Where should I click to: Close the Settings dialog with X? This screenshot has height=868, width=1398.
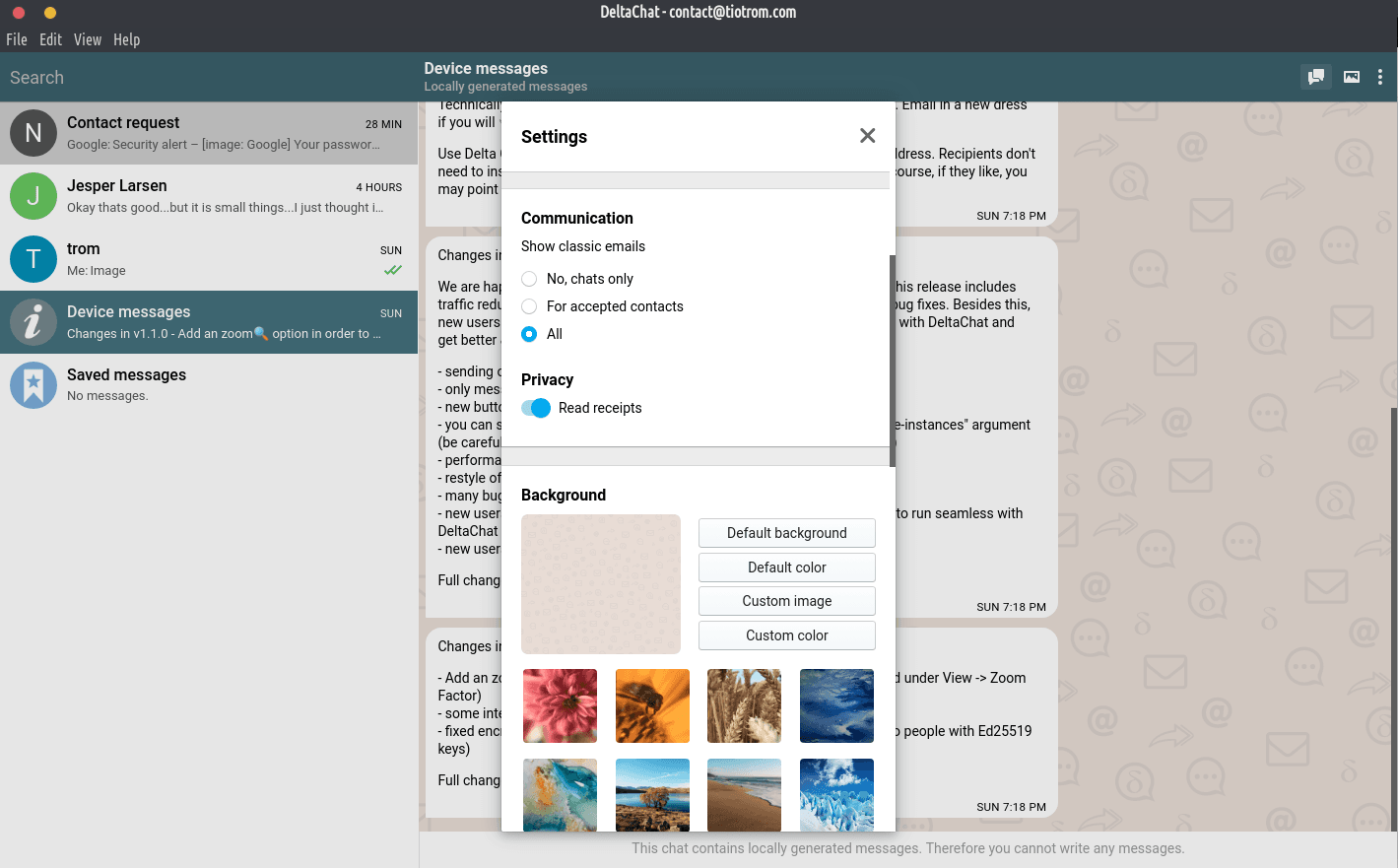click(x=867, y=136)
